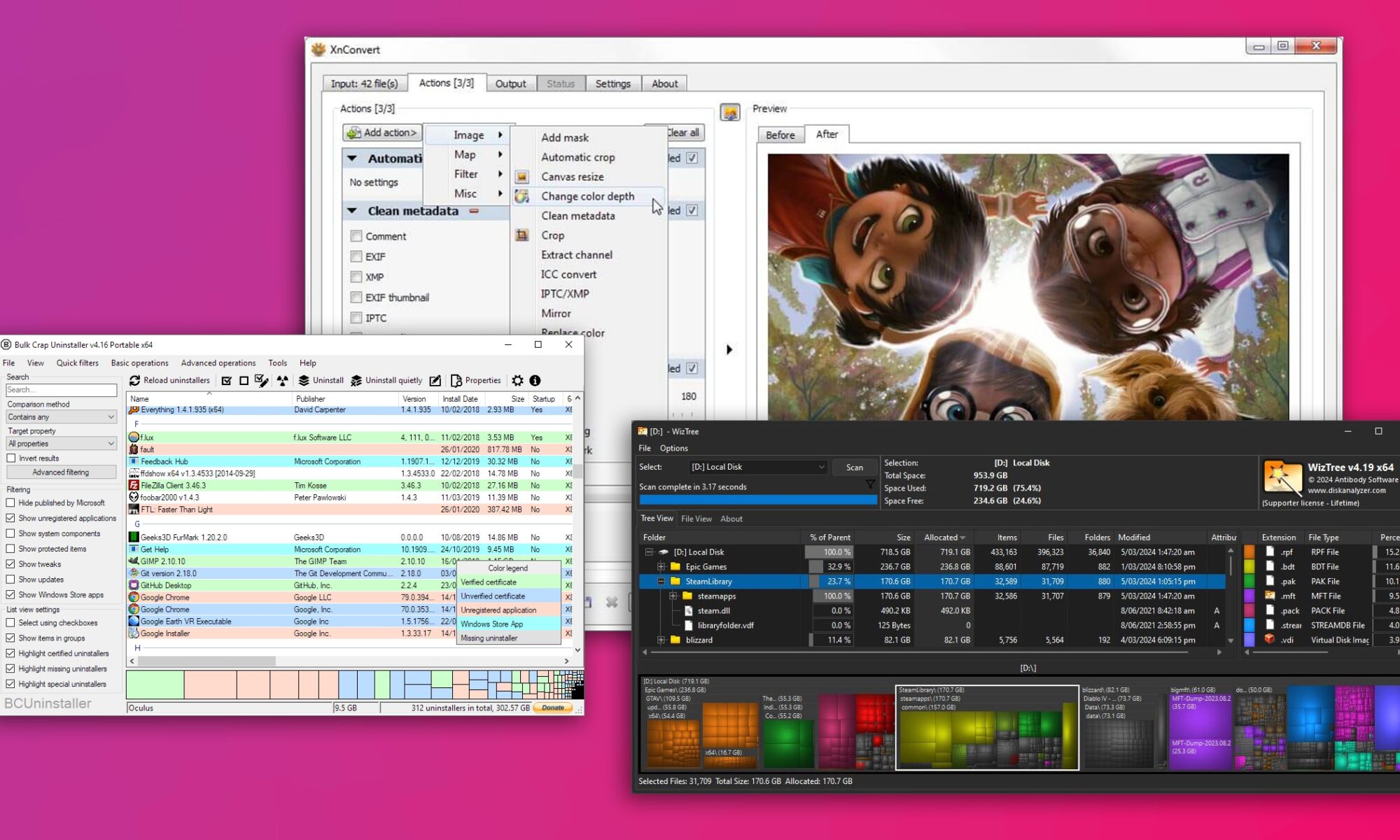Viewport: 1400px width, 840px height.
Task: Open the Options menu in WizTree
Action: 673,448
